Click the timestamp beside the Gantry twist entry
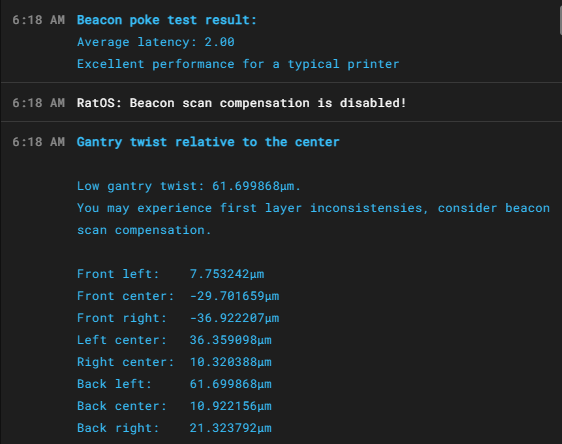The height and width of the screenshot is (444, 562). (x=39, y=142)
